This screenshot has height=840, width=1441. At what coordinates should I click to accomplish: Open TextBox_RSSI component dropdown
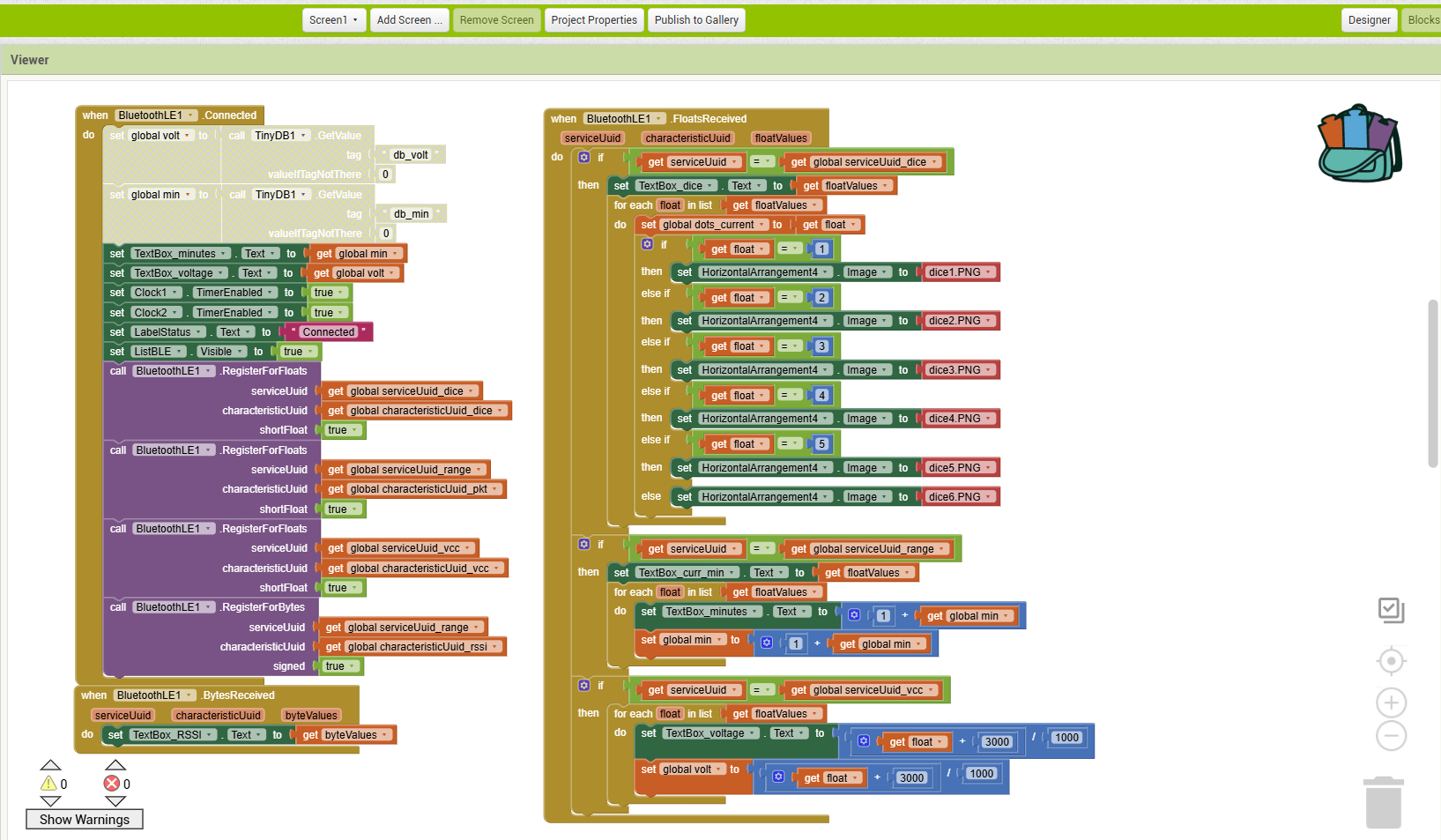click(x=174, y=735)
